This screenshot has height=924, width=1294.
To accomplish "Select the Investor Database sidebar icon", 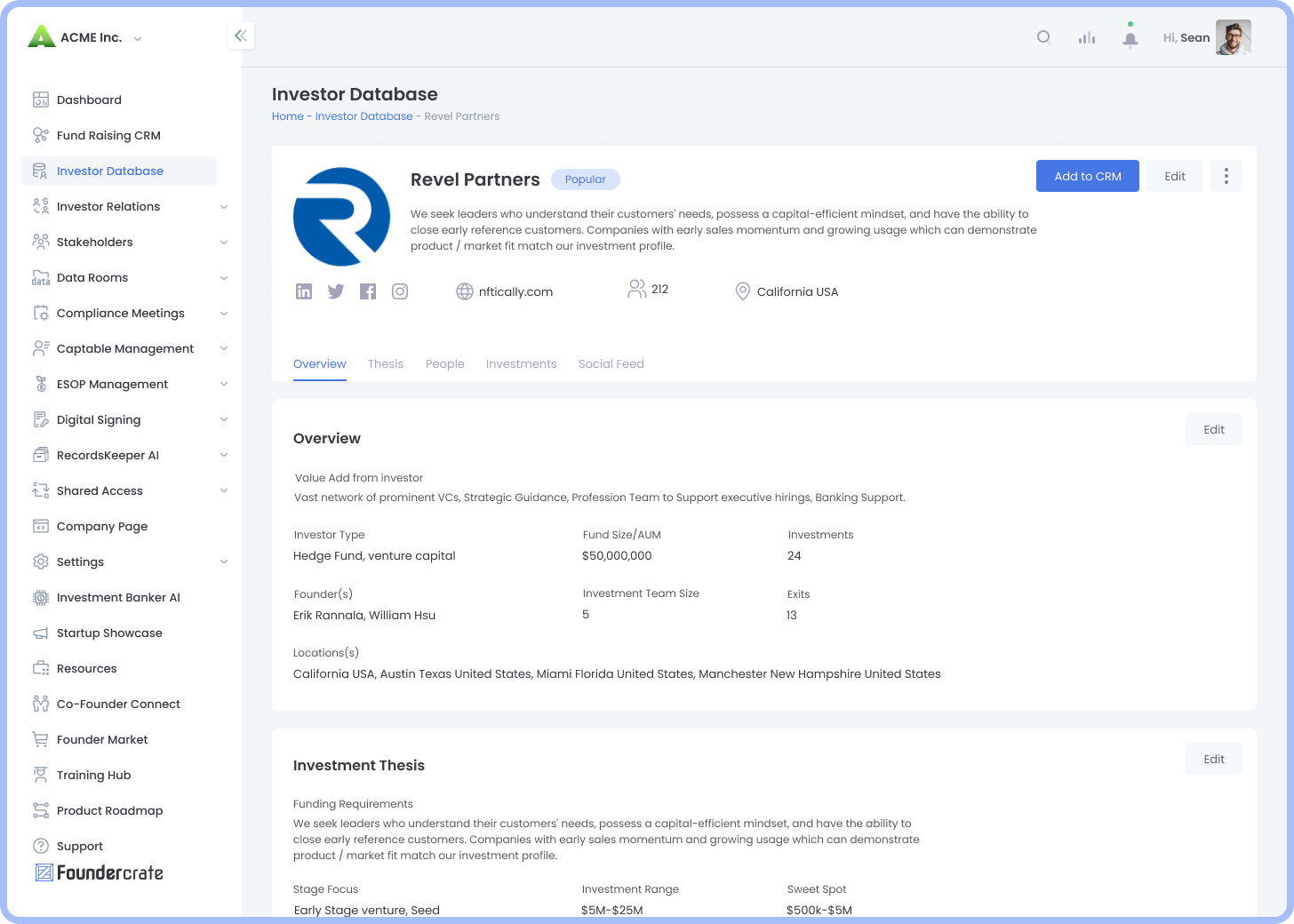I will coord(41,171).
